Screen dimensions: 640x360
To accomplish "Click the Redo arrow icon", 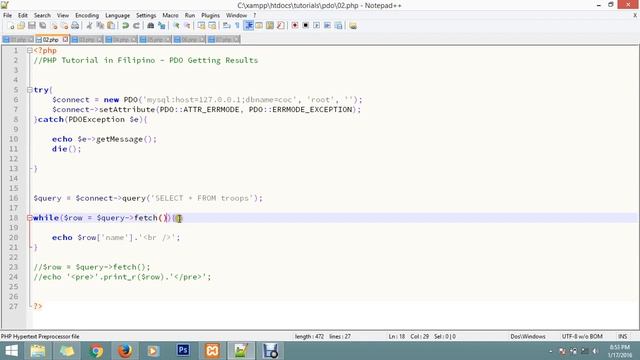I will point(136,26).
